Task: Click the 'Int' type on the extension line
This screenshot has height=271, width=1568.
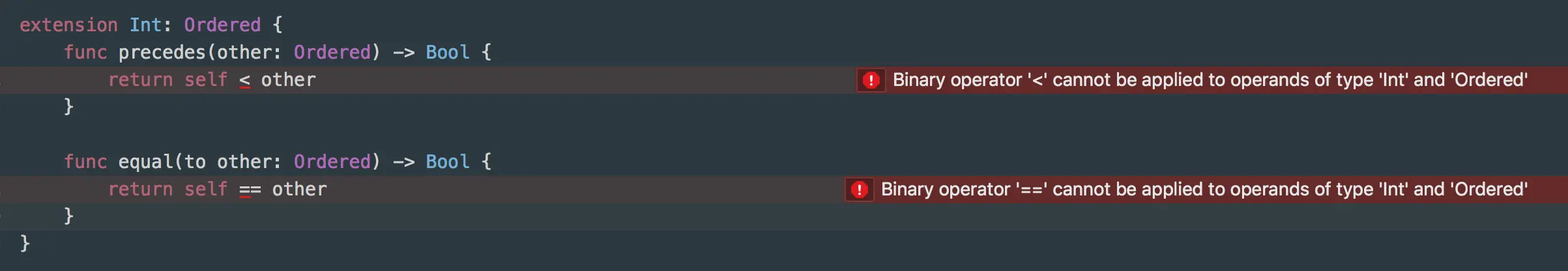Action: coord(145,25)
